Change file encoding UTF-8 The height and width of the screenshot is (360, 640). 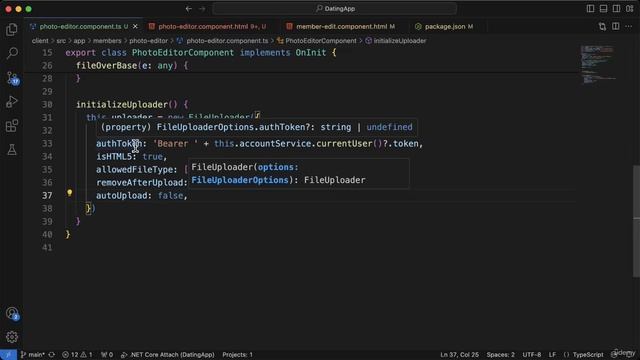532,355
